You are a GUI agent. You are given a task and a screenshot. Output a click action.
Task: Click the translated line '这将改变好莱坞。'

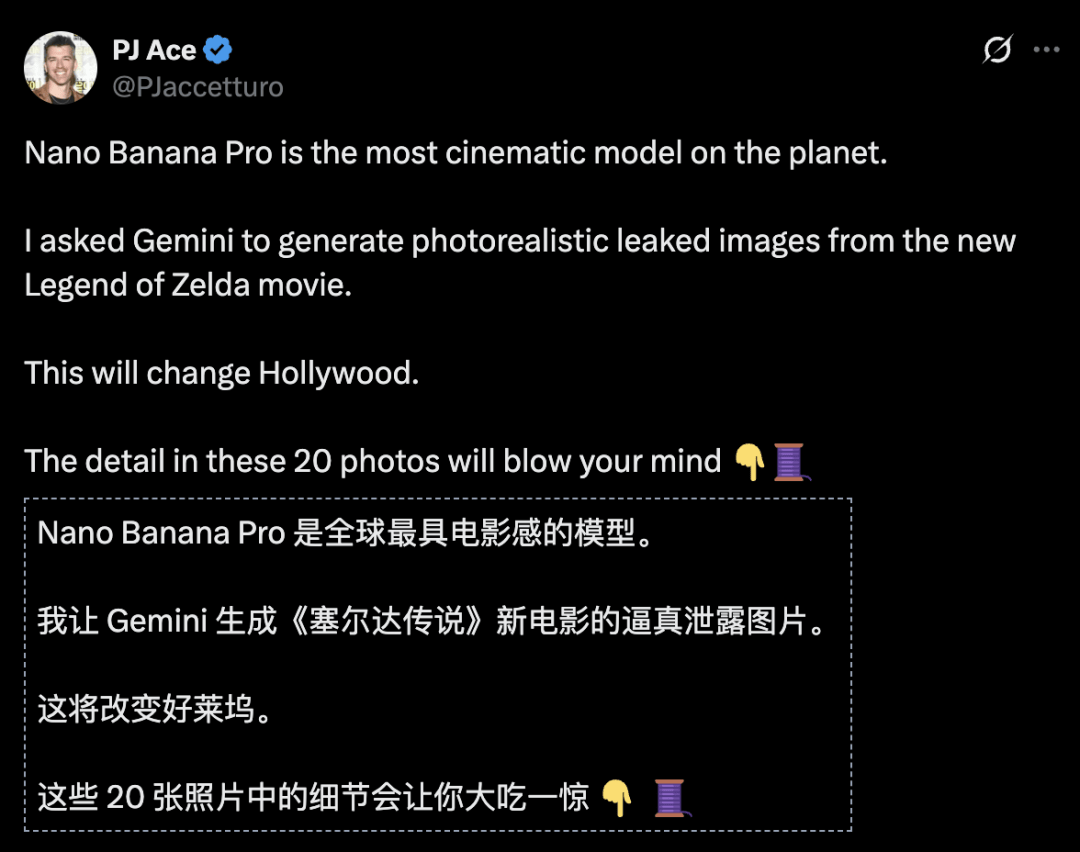(154, 709)
